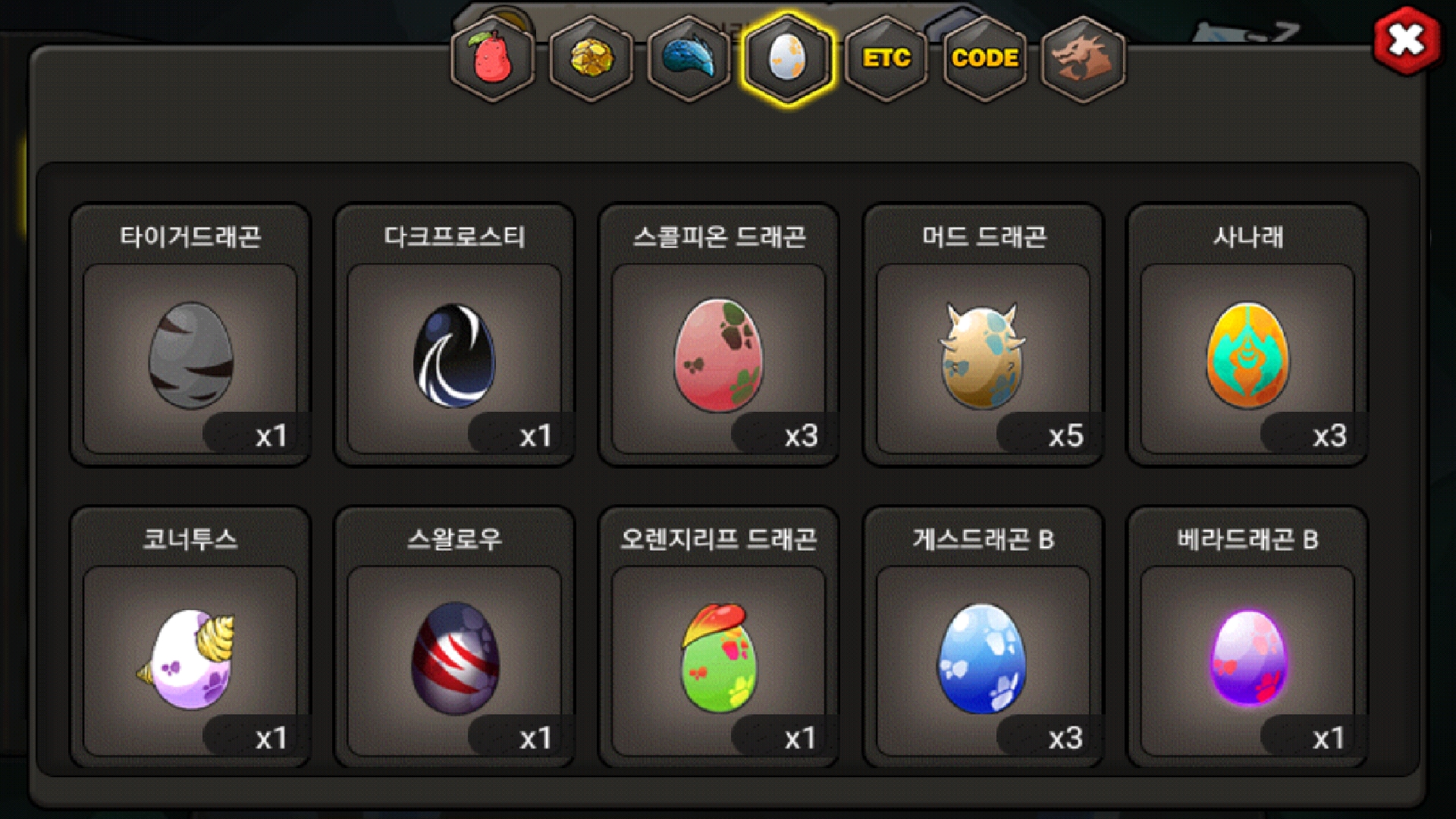Switch to the CODE tab

pos(985,58)
